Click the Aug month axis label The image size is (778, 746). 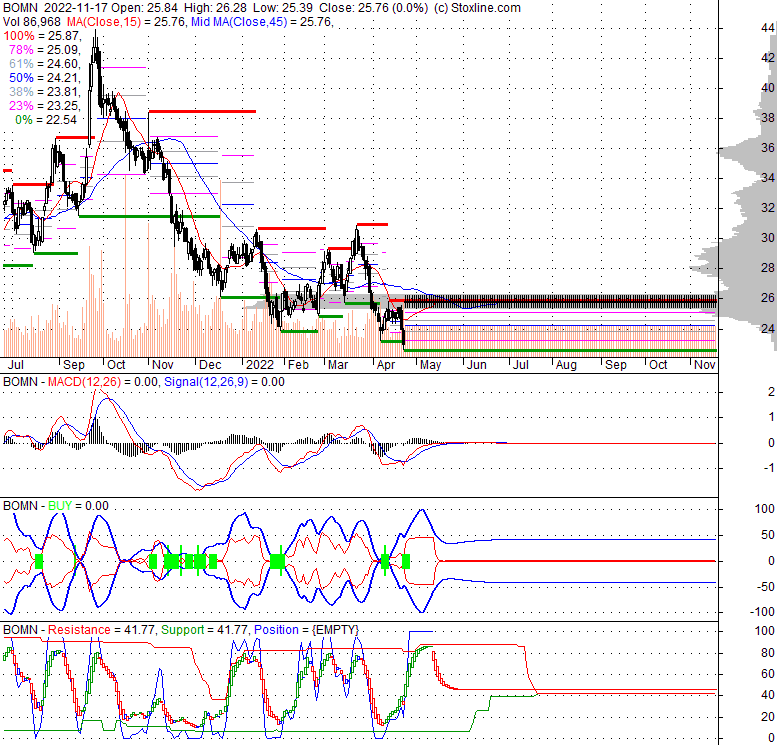click(566, 365)
